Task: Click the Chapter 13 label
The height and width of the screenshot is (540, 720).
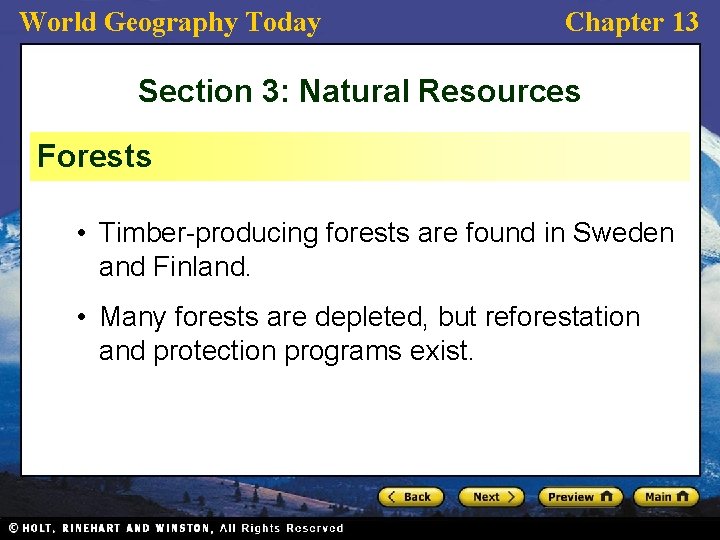Action: [632, 22]
